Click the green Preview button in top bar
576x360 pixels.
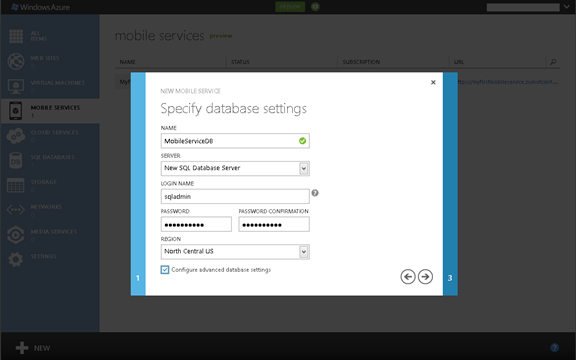click(290, 7)
